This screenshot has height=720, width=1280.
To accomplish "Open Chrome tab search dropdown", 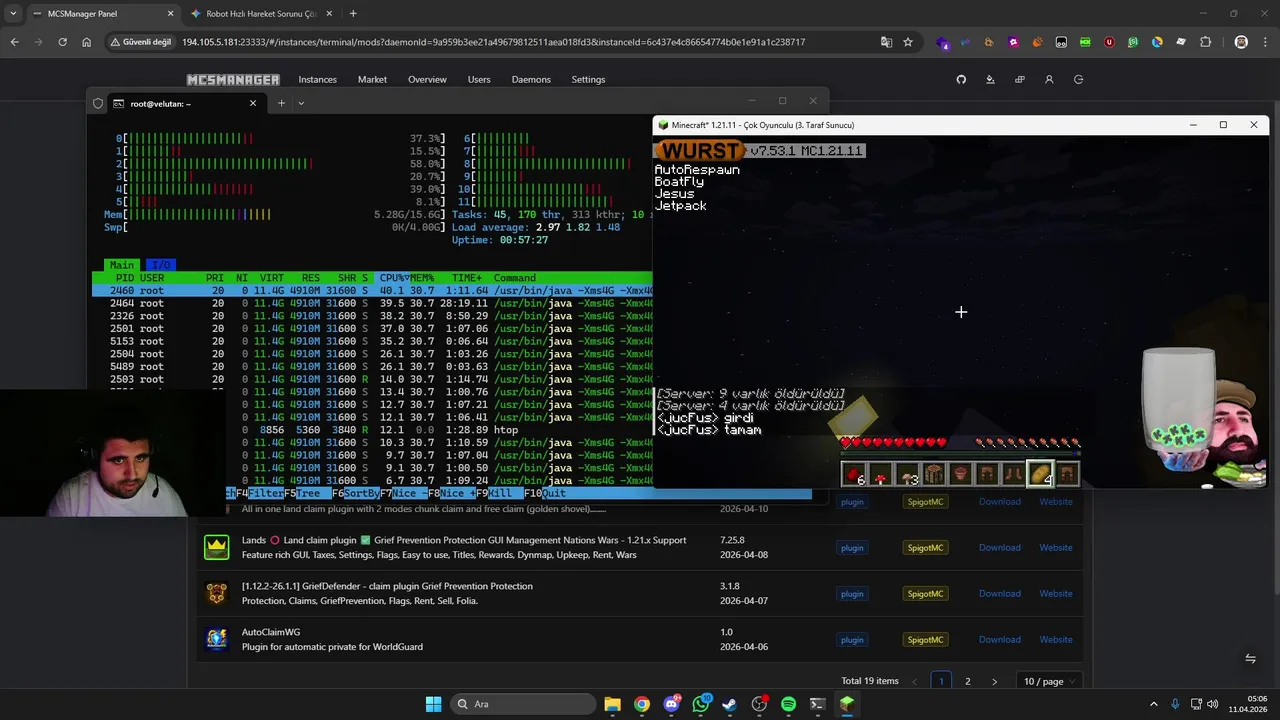I will point(12,14).
